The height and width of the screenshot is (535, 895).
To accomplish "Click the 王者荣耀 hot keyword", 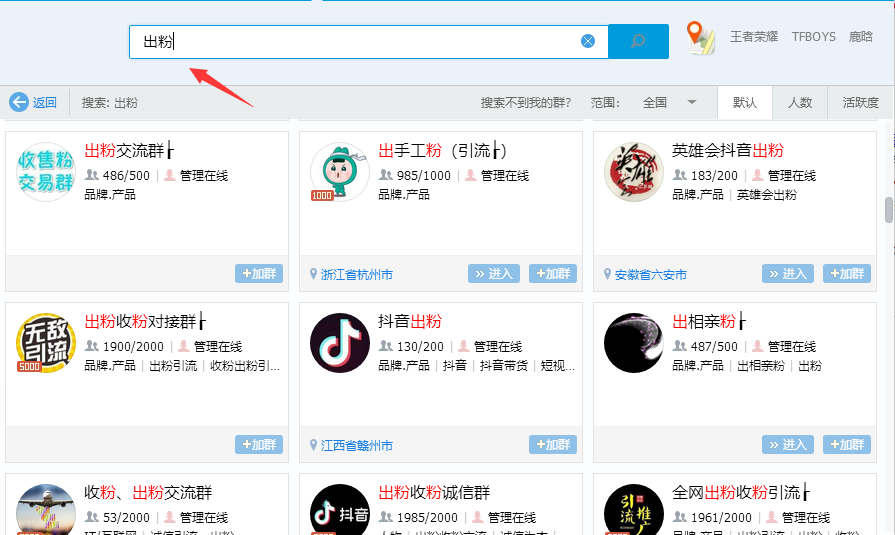I will [x=754, y=37].
